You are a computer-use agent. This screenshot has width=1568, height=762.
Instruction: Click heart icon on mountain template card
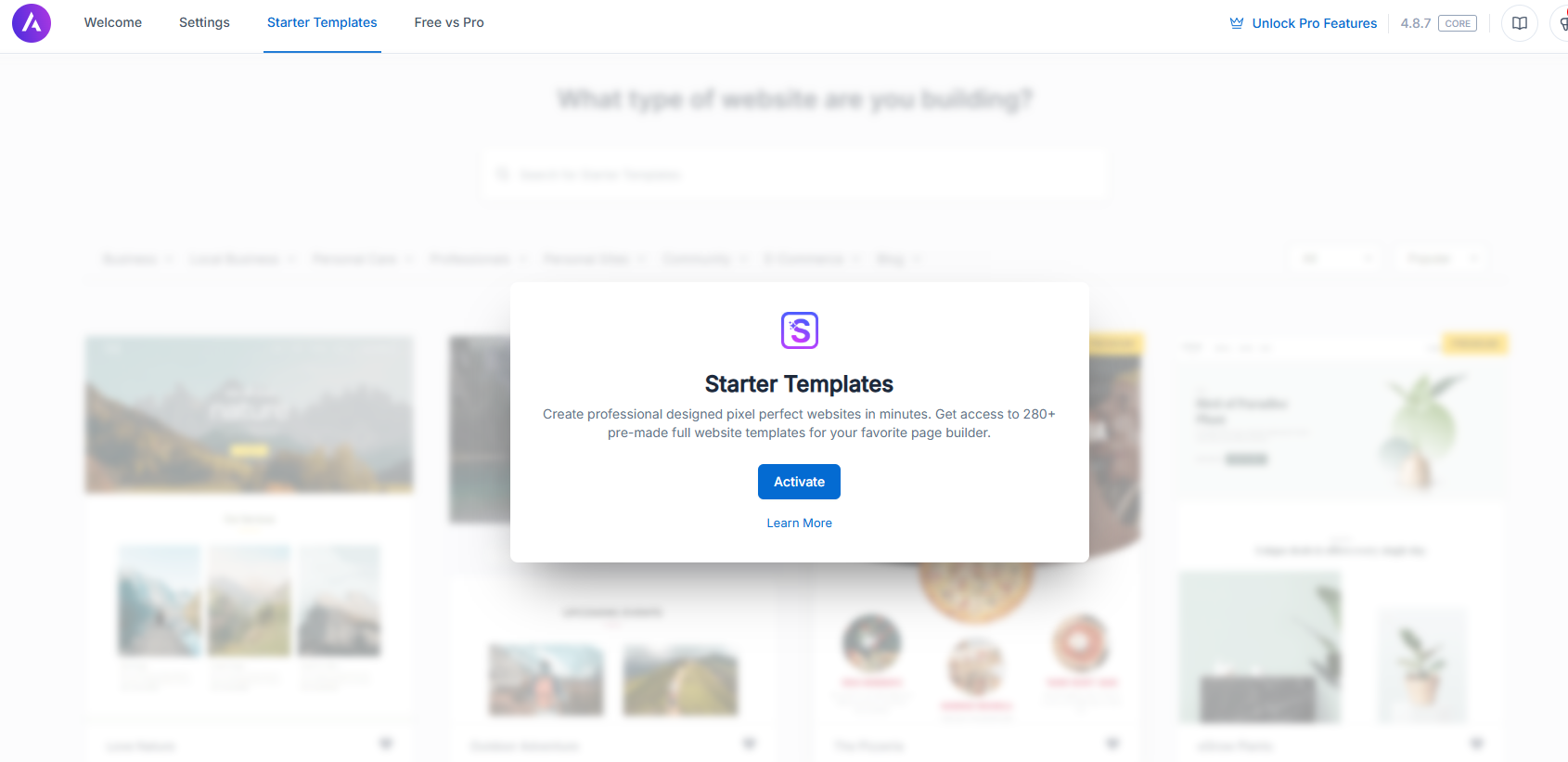[386, 743]
